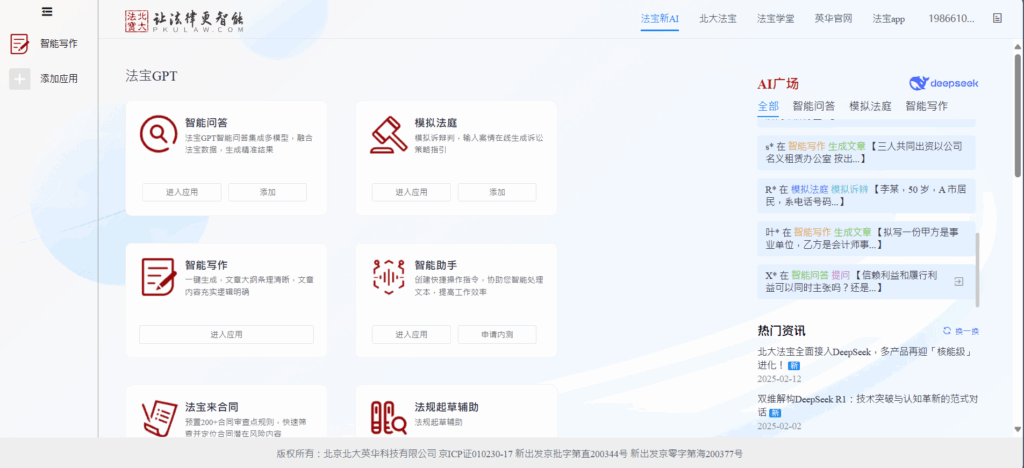
Task: Click the 添加应用 label in sidebar
Action: tap(59, 79)
